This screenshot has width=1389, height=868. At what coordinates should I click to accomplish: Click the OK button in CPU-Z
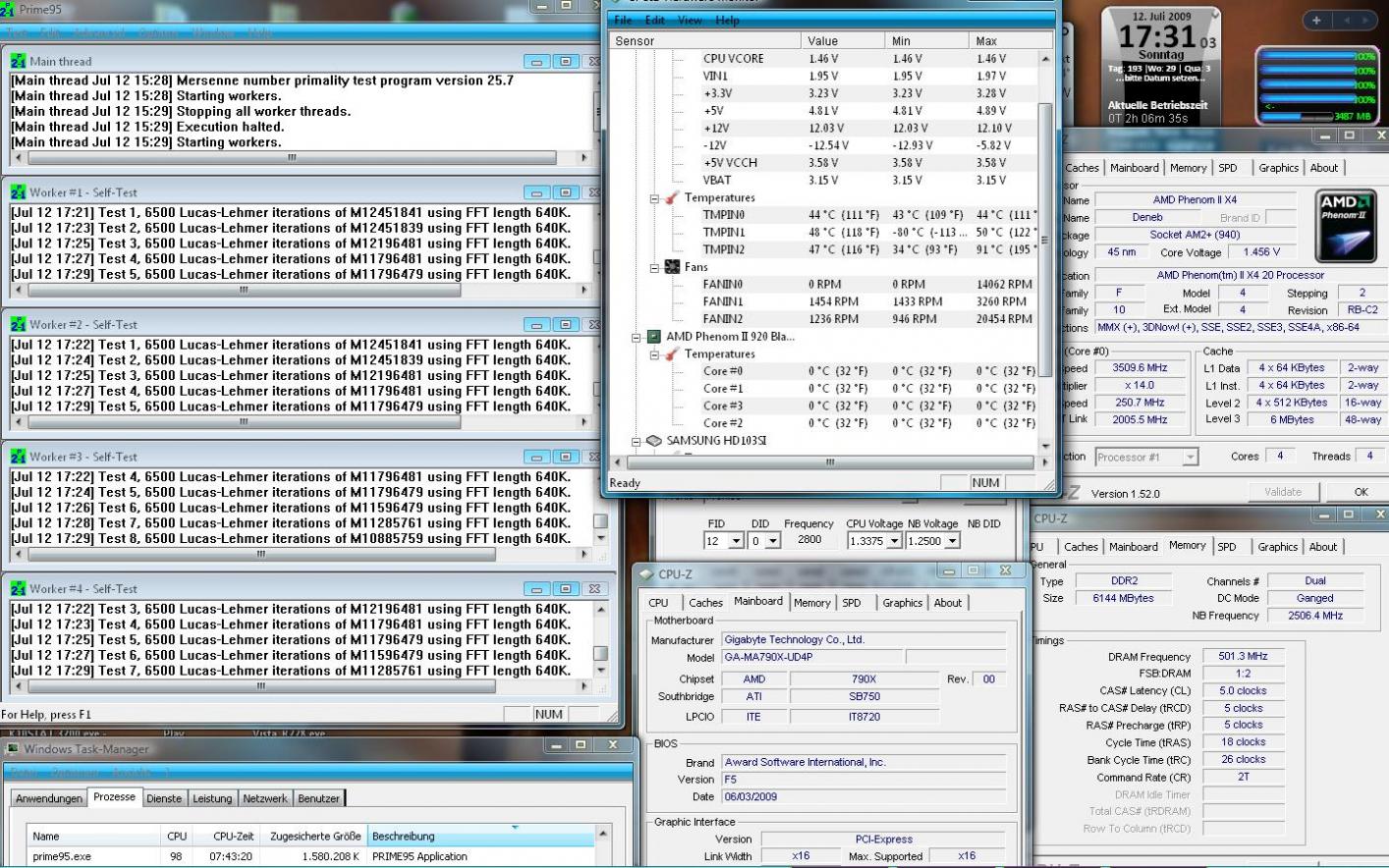point(1361,492)
